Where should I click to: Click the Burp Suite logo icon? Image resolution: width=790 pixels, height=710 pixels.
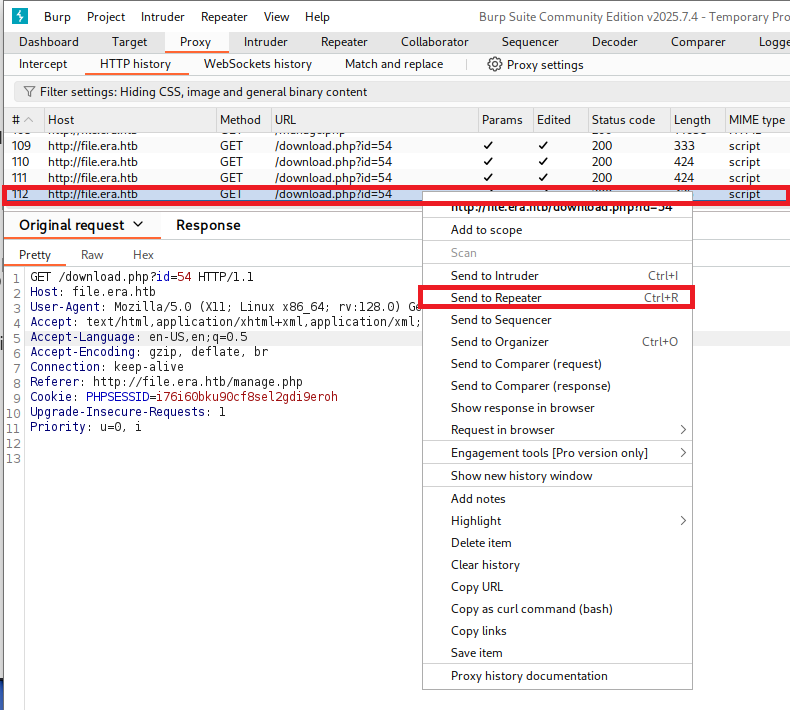21,16
